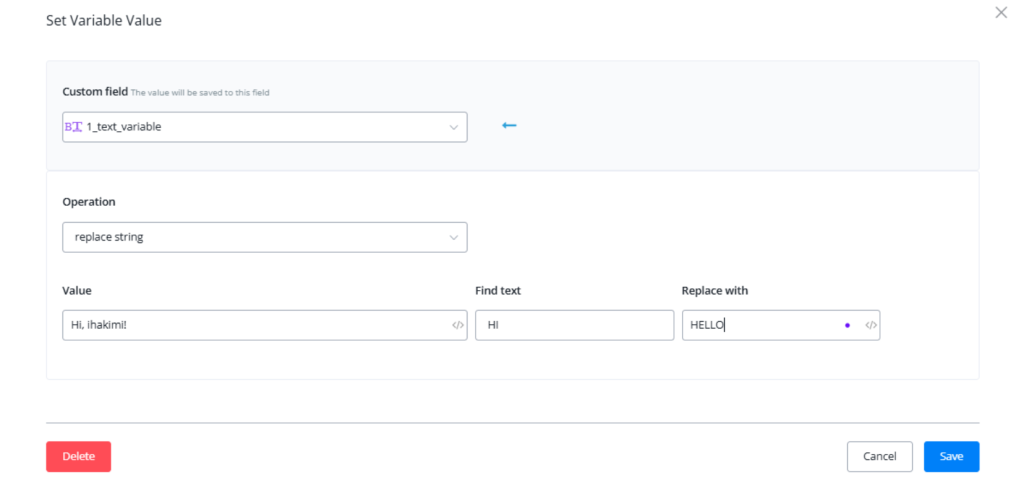
Task: Click the Operation label text
Action: 89,201
